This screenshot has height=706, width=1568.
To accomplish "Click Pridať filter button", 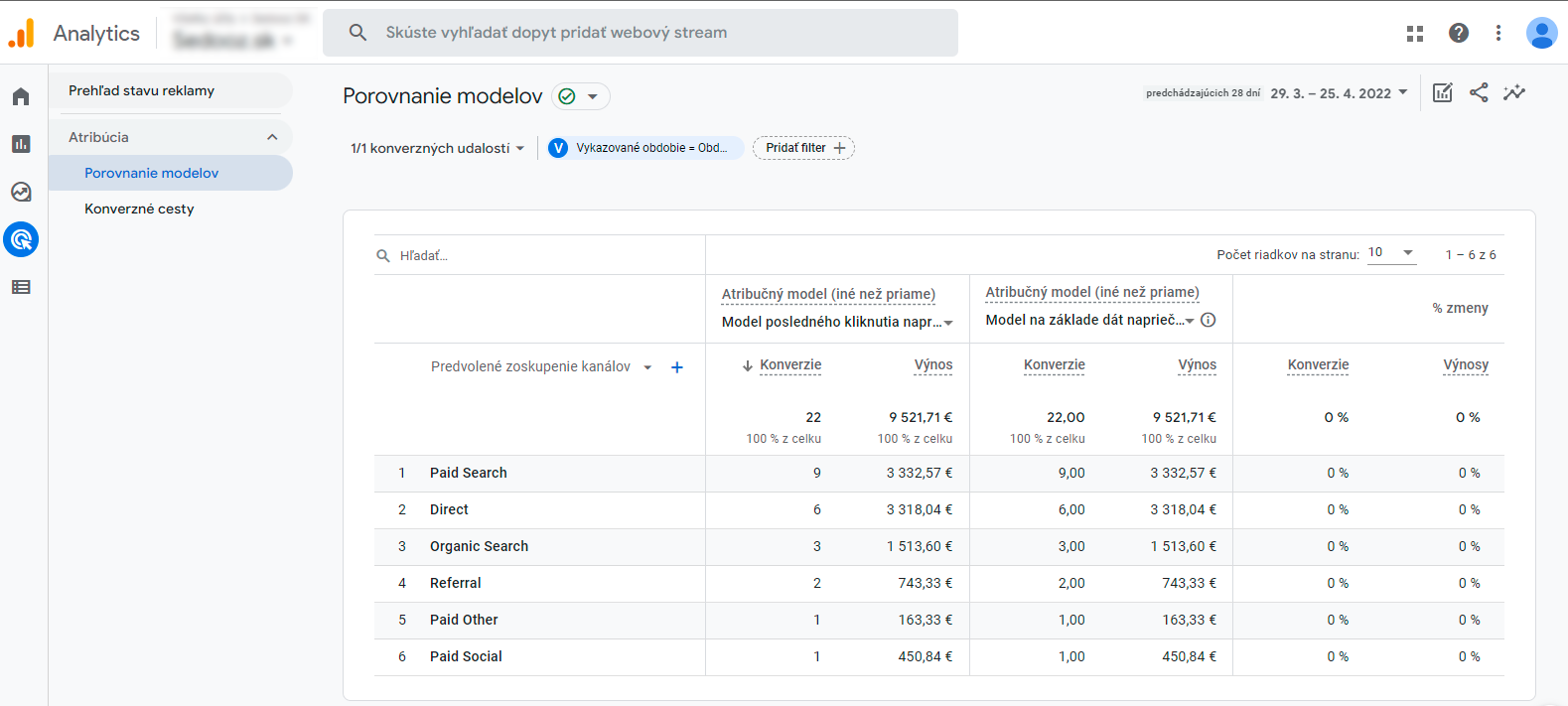I will tap(803, 148).
